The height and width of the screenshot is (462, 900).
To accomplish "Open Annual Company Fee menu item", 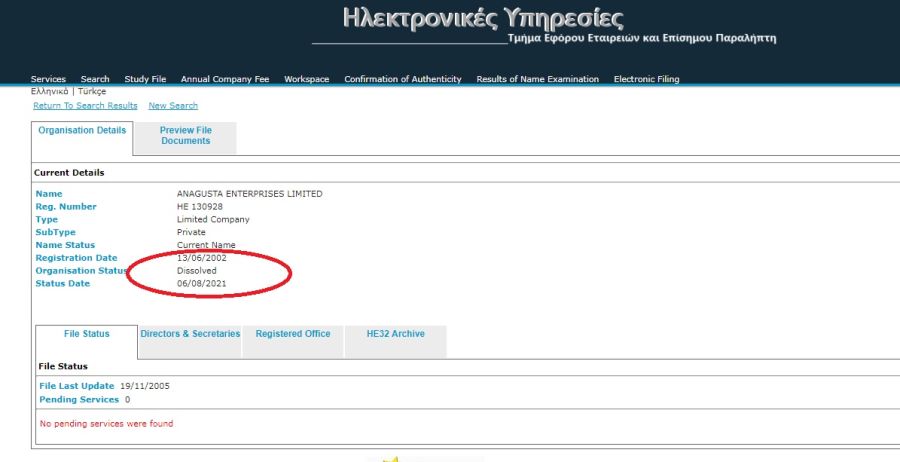I will [x=225, y=79].
